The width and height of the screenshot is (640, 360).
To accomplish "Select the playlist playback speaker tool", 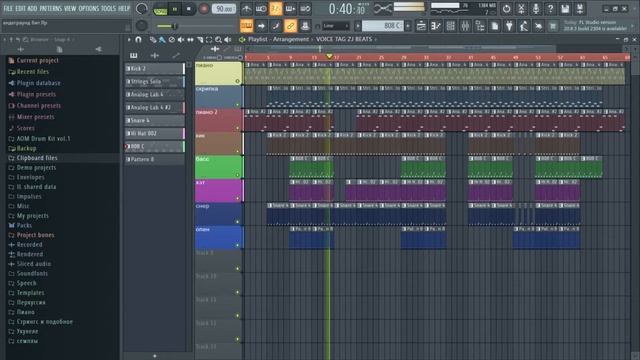I will (x=228, y=40).
